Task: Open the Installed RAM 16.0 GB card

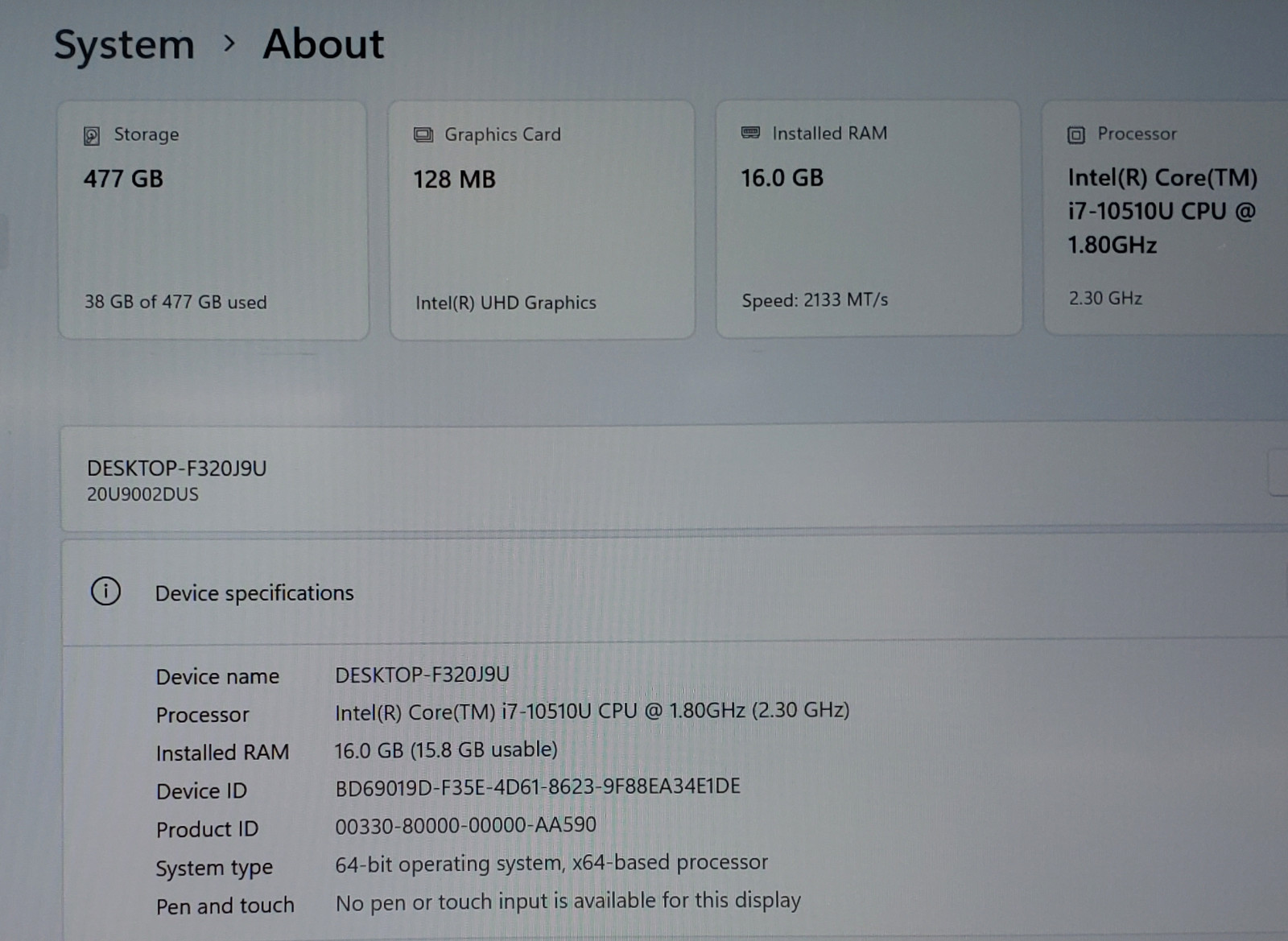Action: click(x=869, y=218)
